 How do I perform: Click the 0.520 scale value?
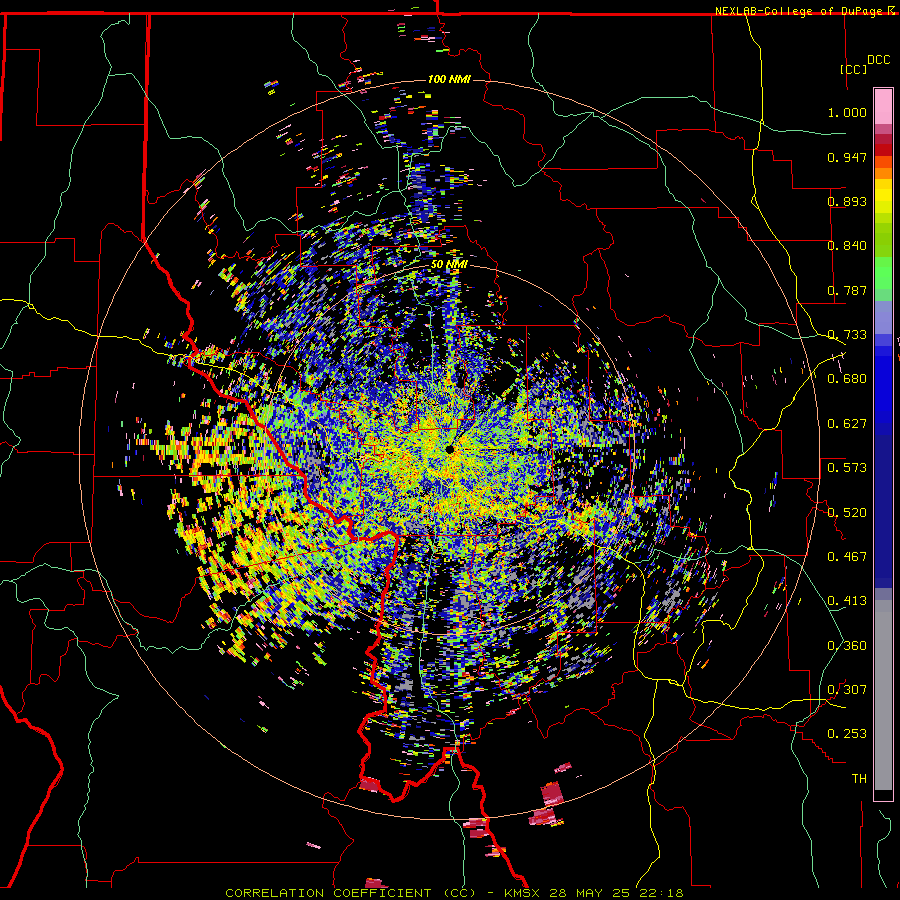[847, 511]
